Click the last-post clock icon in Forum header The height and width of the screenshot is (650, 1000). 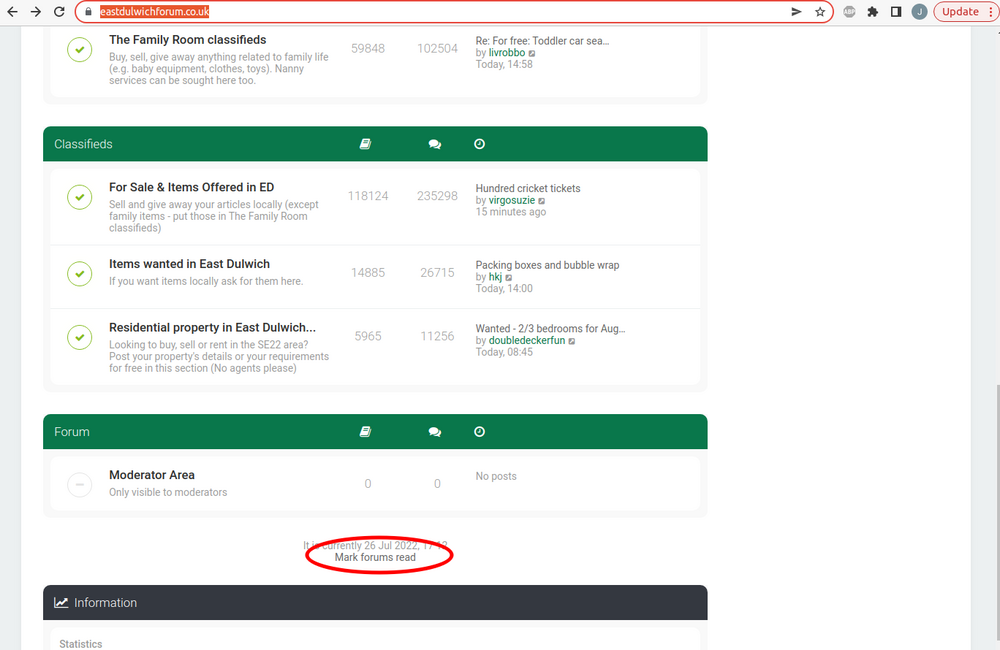click(x=479, y=431)
